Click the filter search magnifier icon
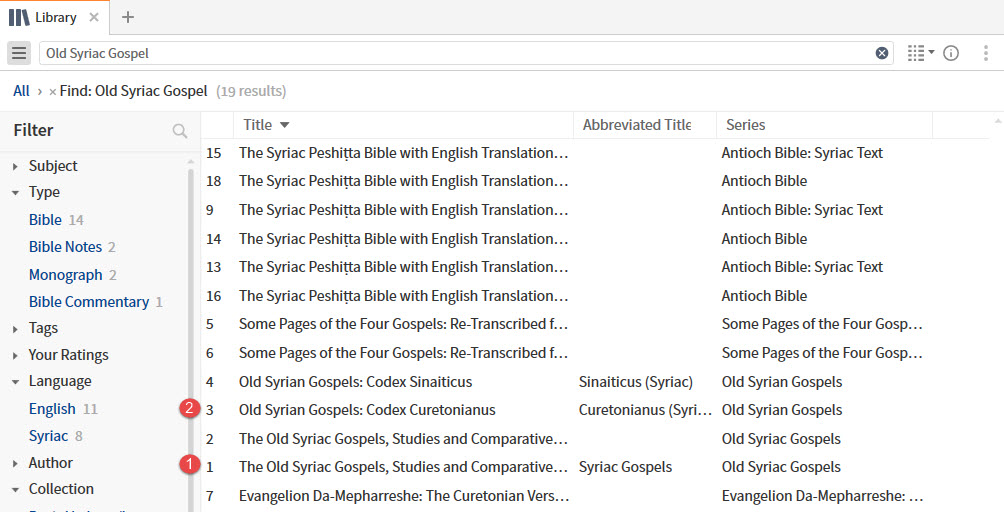 pos(180,131)
